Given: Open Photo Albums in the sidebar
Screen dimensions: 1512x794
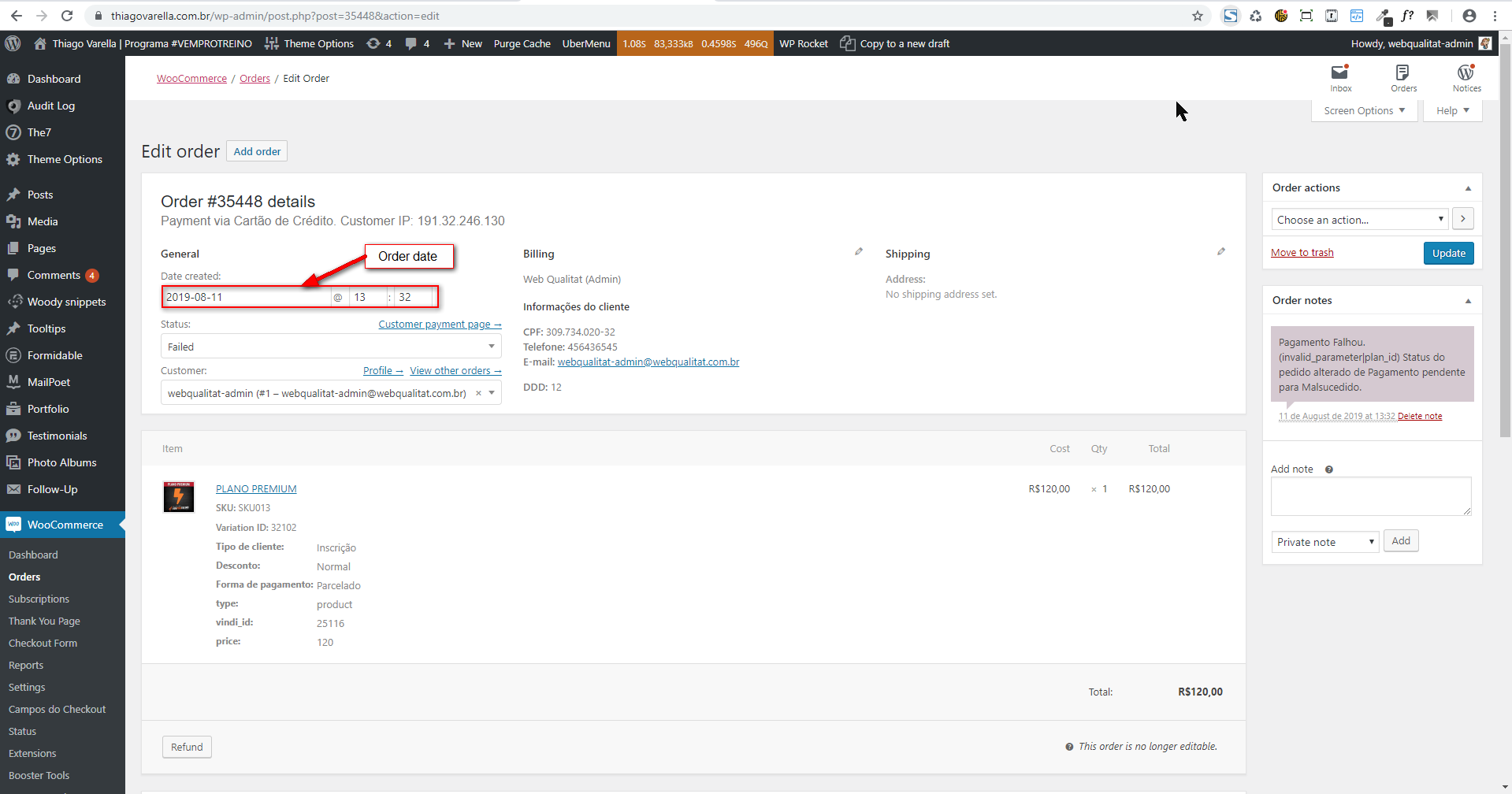Looking at the screenshot, I should coord(62,462).
